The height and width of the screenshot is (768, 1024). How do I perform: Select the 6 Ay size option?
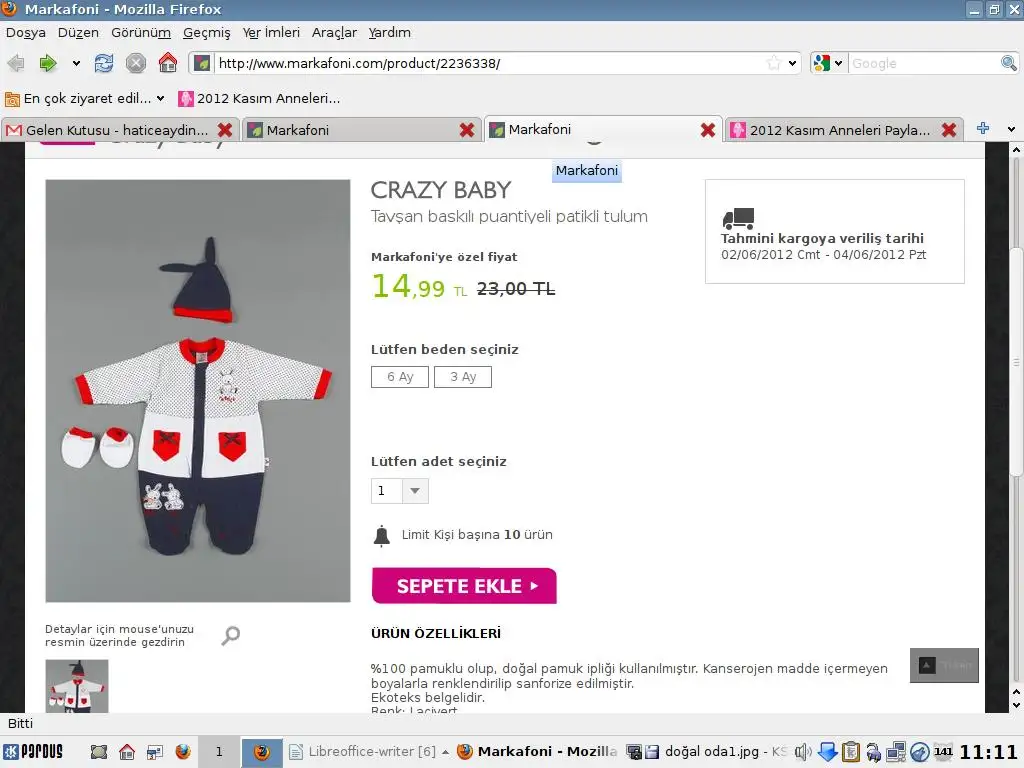[400, 377]
